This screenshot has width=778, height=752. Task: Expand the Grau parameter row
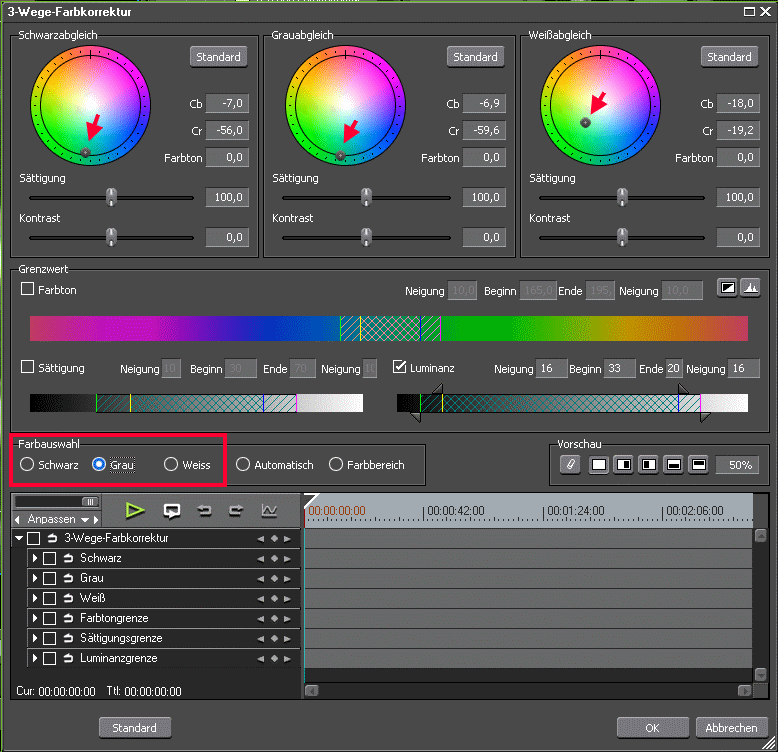click(x=35, y=578)
